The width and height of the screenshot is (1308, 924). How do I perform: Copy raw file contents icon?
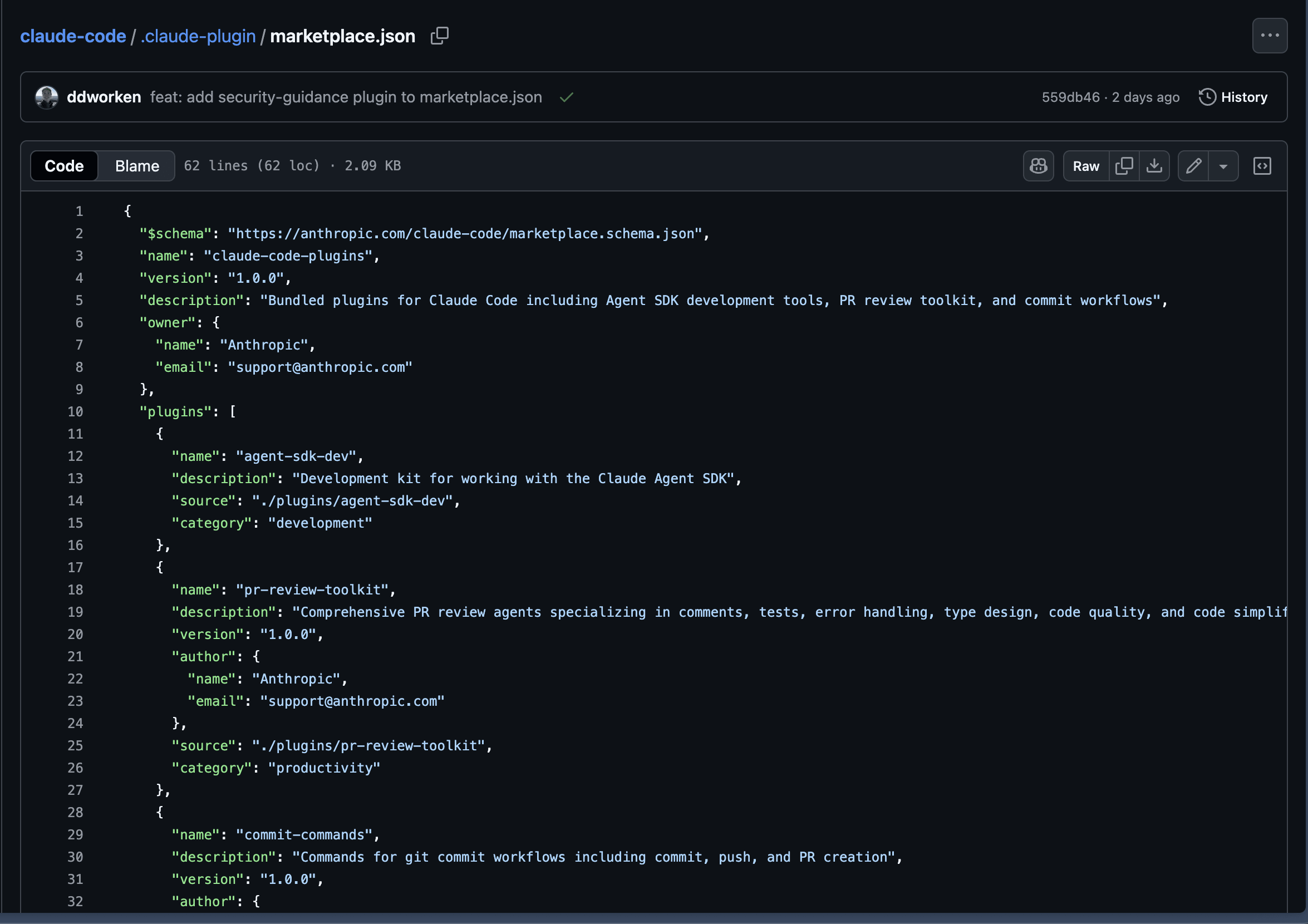coord(1123,166)
